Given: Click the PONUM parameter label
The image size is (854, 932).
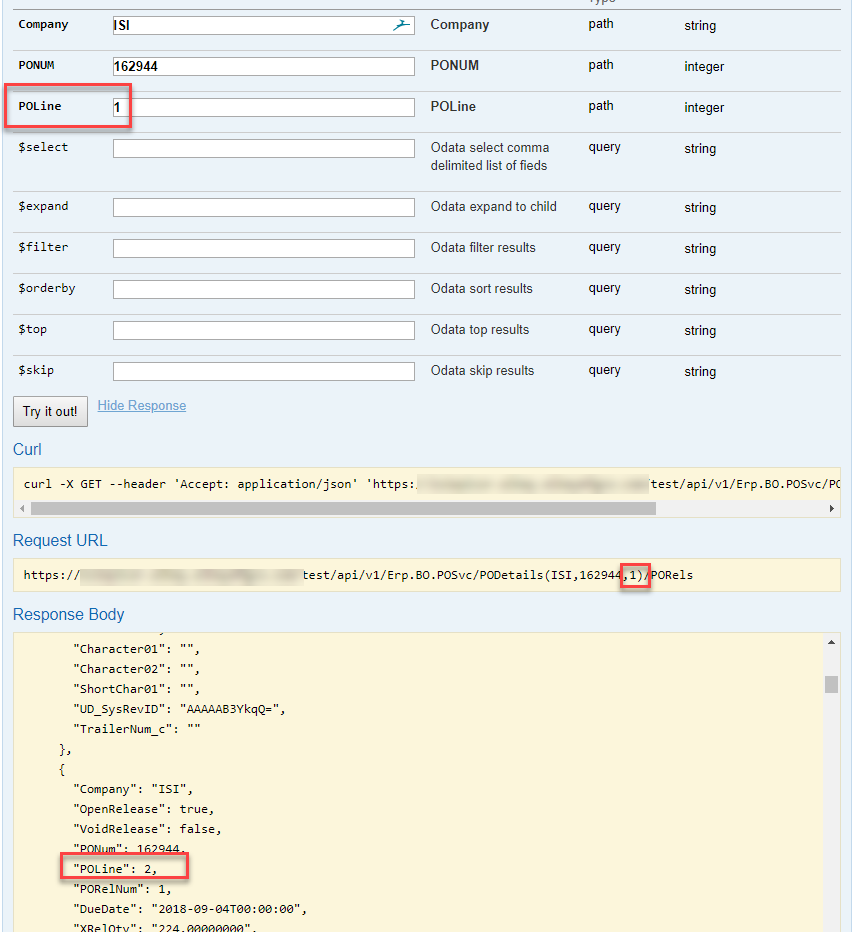Looking at the screenshot, I should click(36, 65).
